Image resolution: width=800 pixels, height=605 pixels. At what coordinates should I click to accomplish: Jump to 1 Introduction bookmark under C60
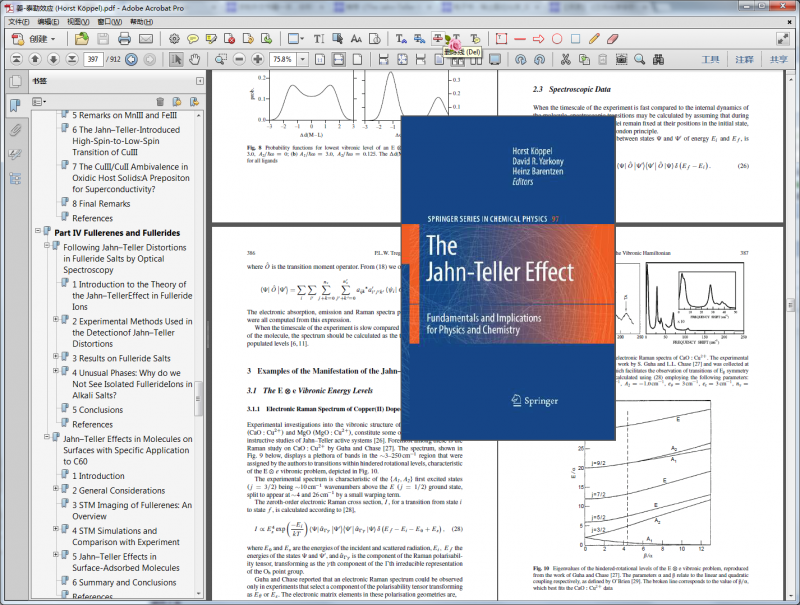tap(98, 476)
